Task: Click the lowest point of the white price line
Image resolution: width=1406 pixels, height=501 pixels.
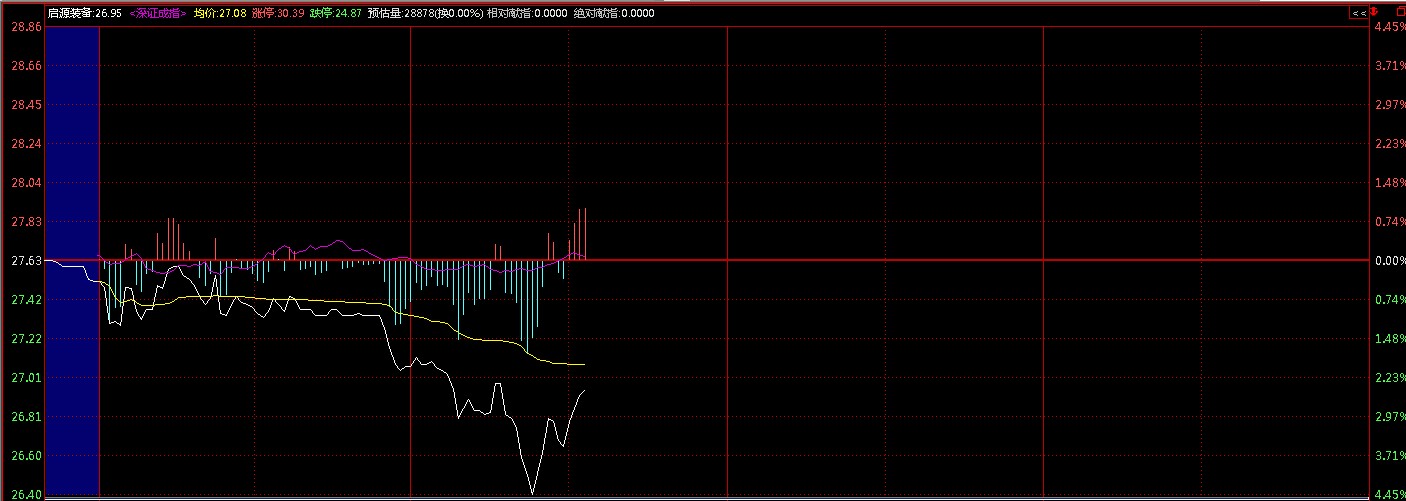Action: click(532, 493)
